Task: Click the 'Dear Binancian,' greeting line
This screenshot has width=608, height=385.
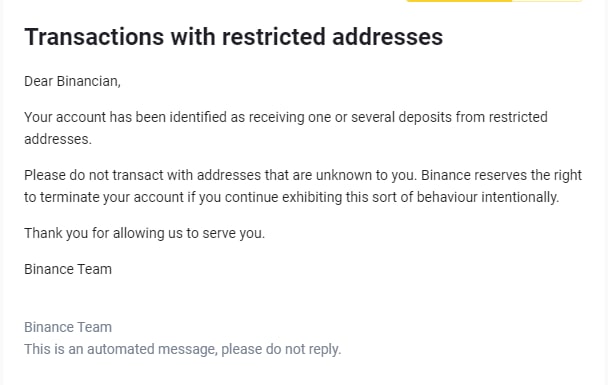Action: click(x=72, y=81)
